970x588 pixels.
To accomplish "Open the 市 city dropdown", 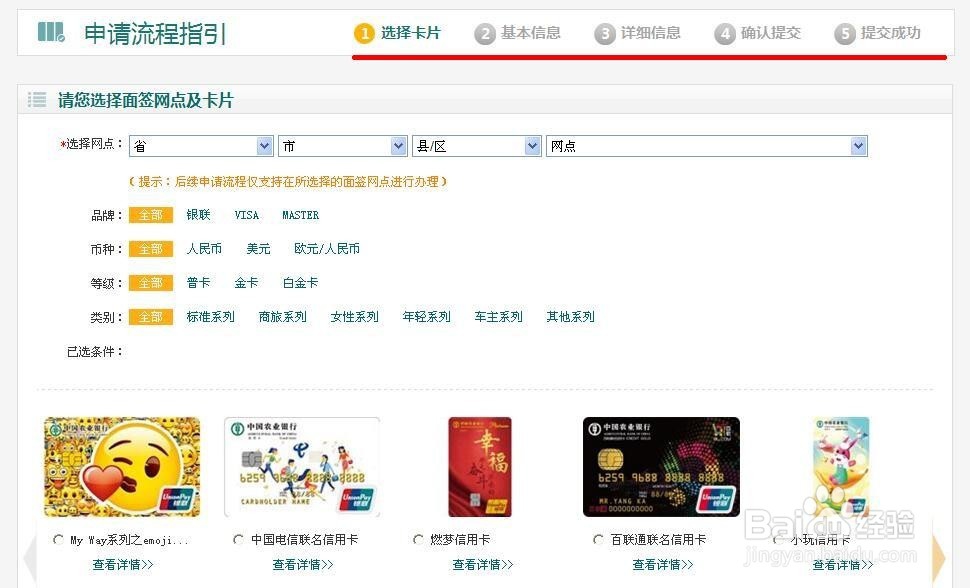I will 343,146.
